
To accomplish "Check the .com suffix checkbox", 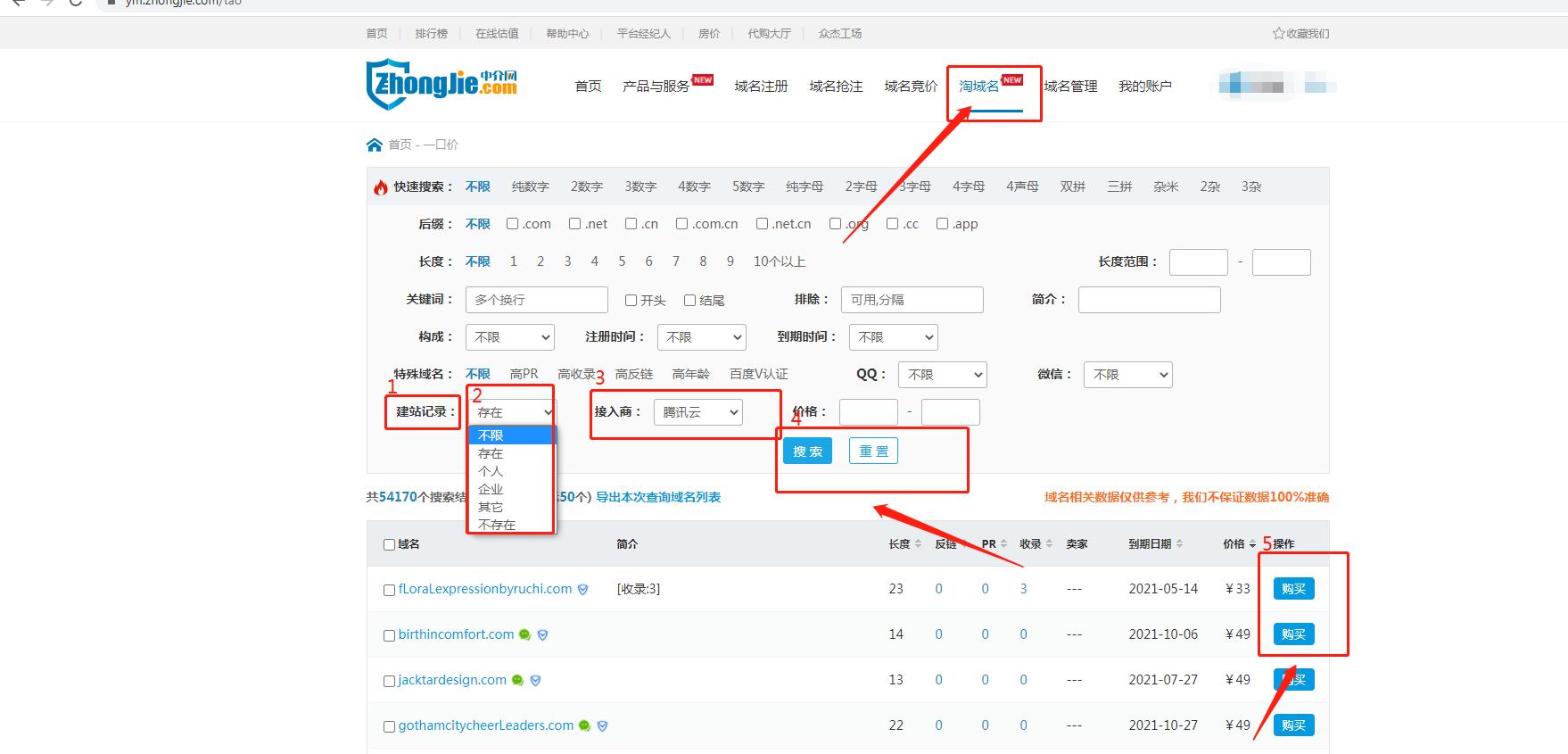I will pos(513,224).
